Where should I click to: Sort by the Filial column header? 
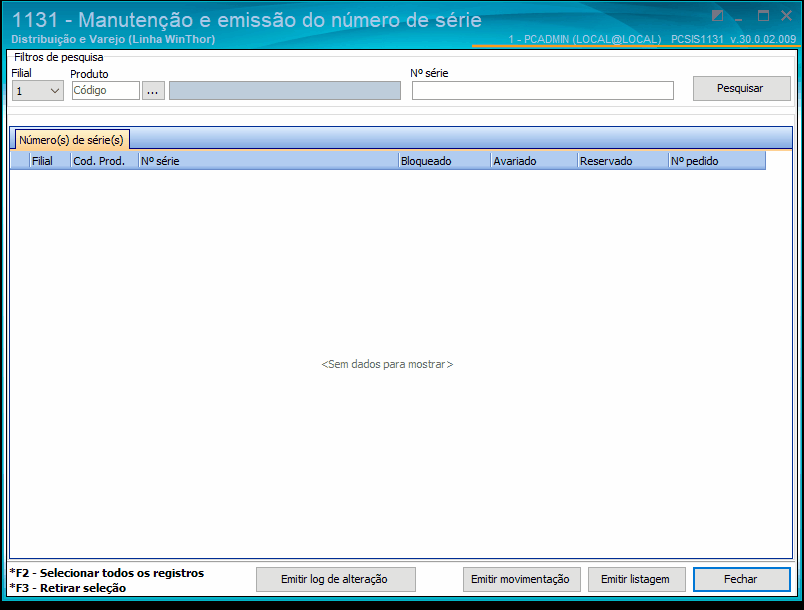(x=50, y=161)
